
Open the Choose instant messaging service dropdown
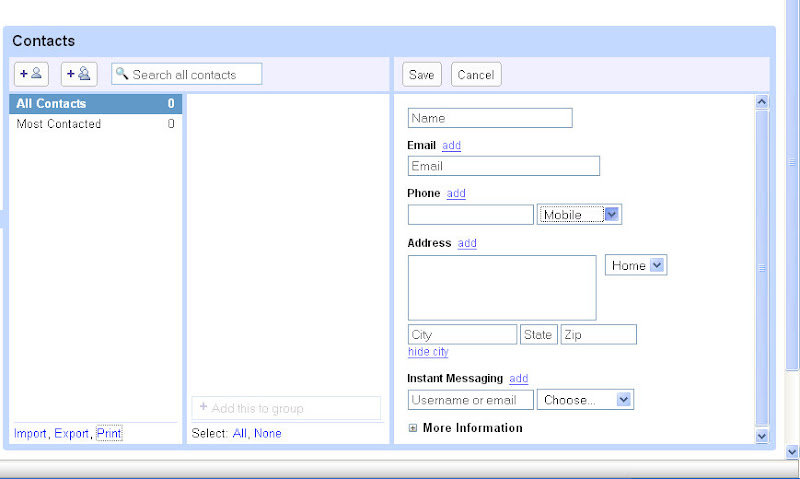(624, 400)
